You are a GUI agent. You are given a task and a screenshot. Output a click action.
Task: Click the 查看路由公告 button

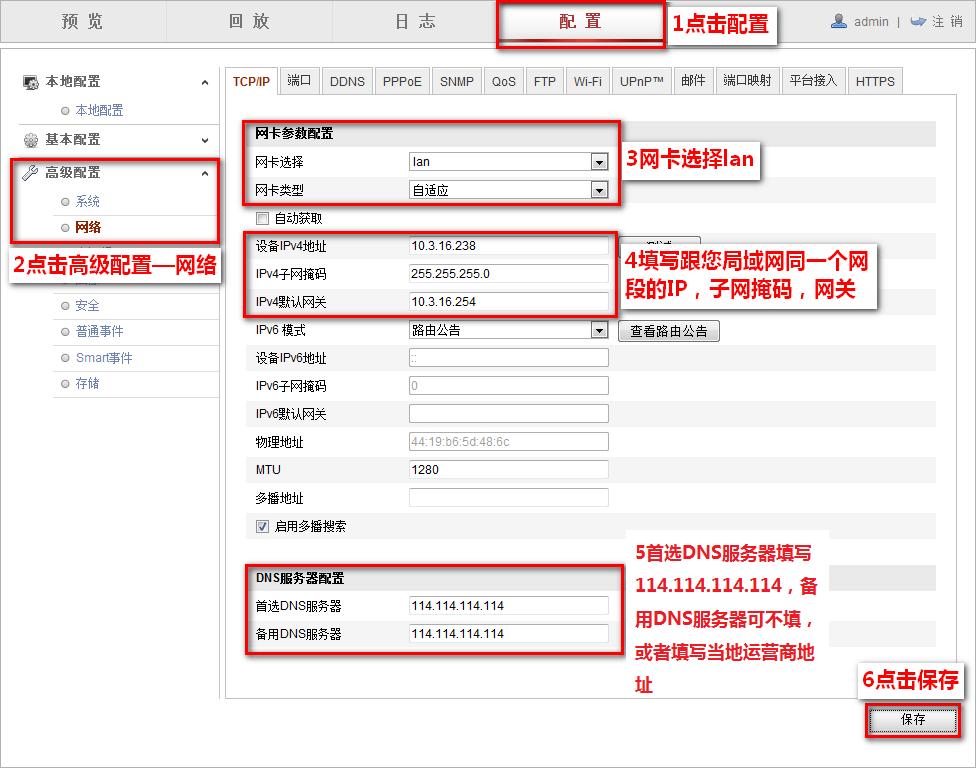pos(670,329)
